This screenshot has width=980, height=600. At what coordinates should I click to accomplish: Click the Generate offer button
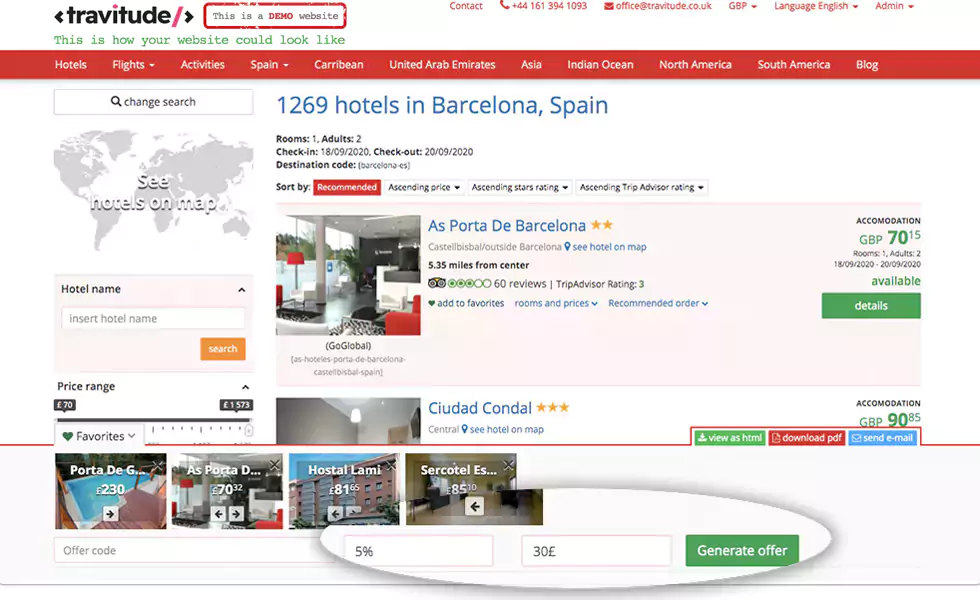741,550
